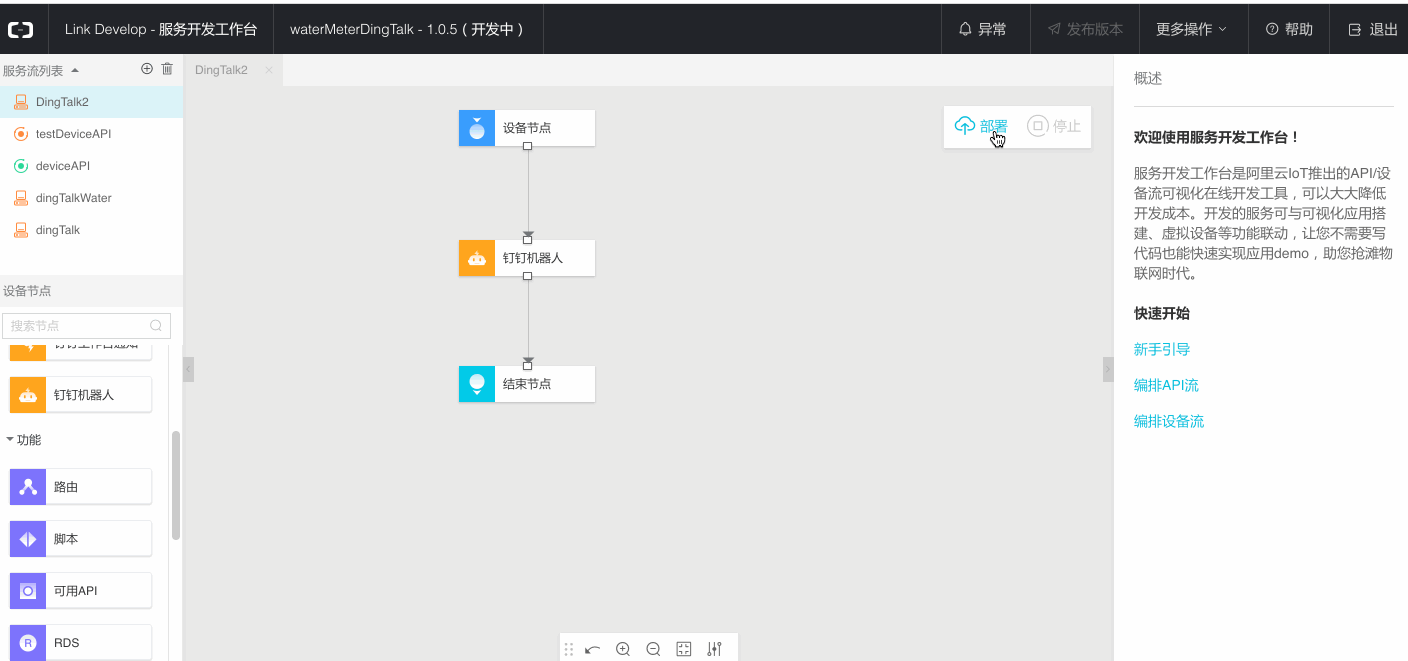Click the orange 钉钉机器人 node icon on canvas

[477, 258]
